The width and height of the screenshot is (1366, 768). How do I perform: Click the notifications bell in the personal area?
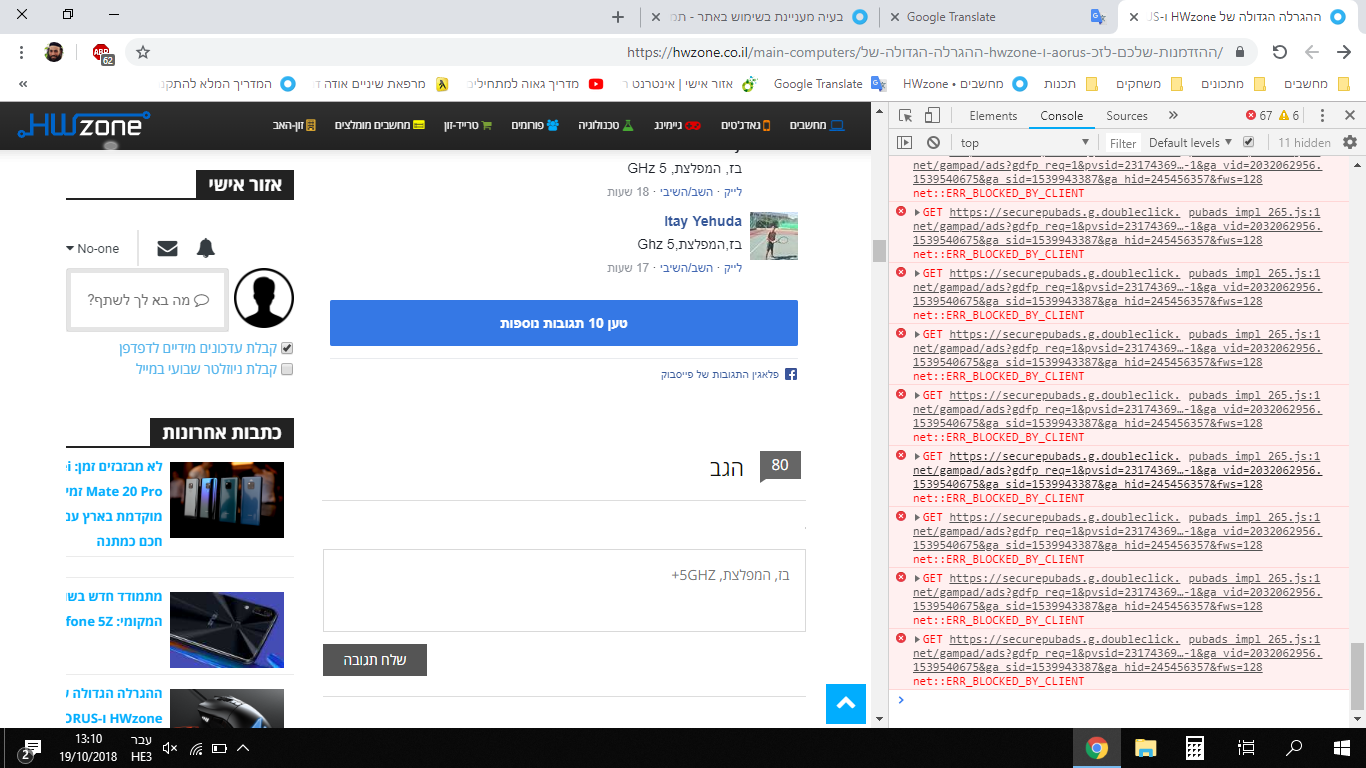pyautogui.click(x=206, y=248)
